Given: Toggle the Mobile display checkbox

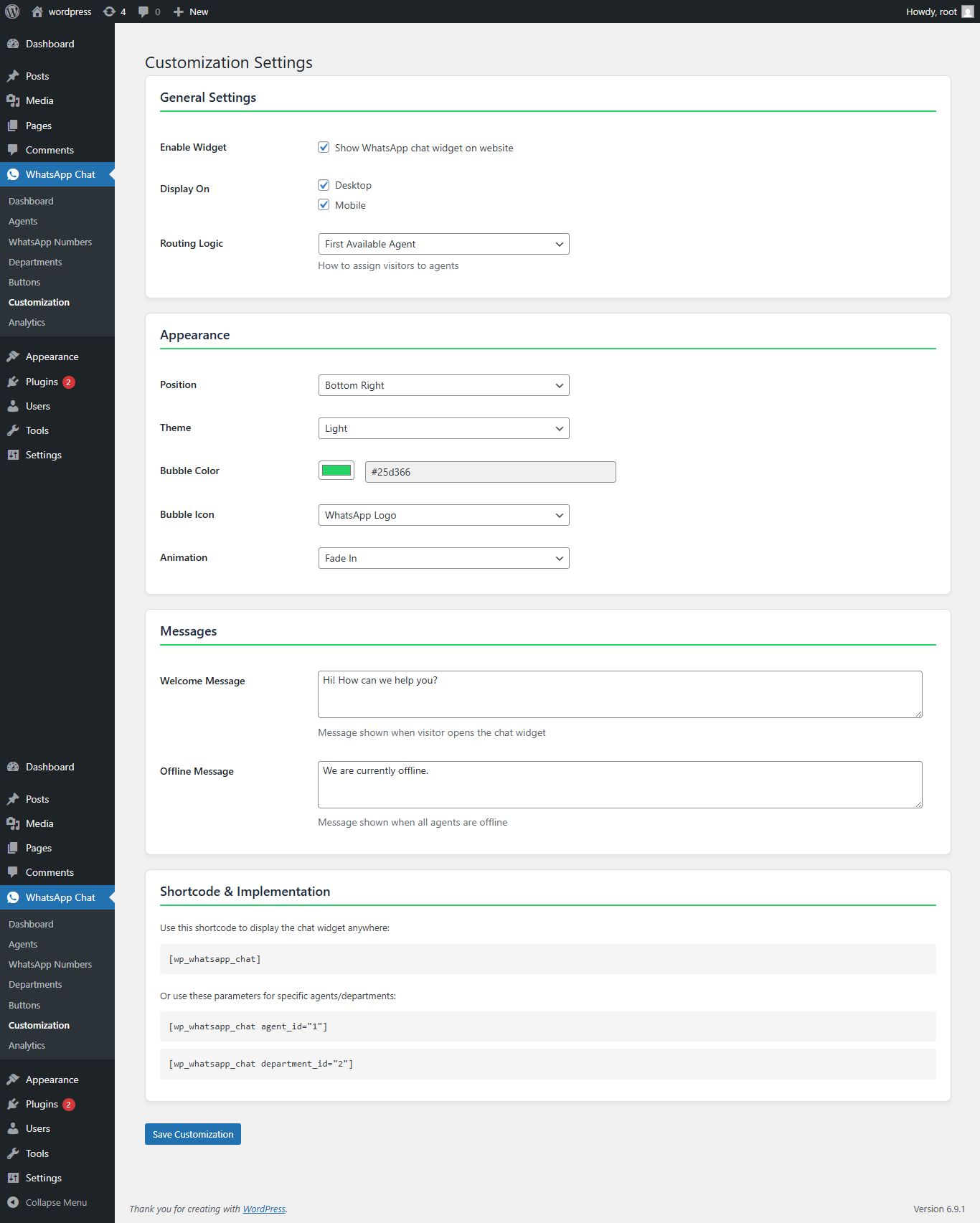Looking at the screenshot, I should pyautogui.click(x=324, y=205).
